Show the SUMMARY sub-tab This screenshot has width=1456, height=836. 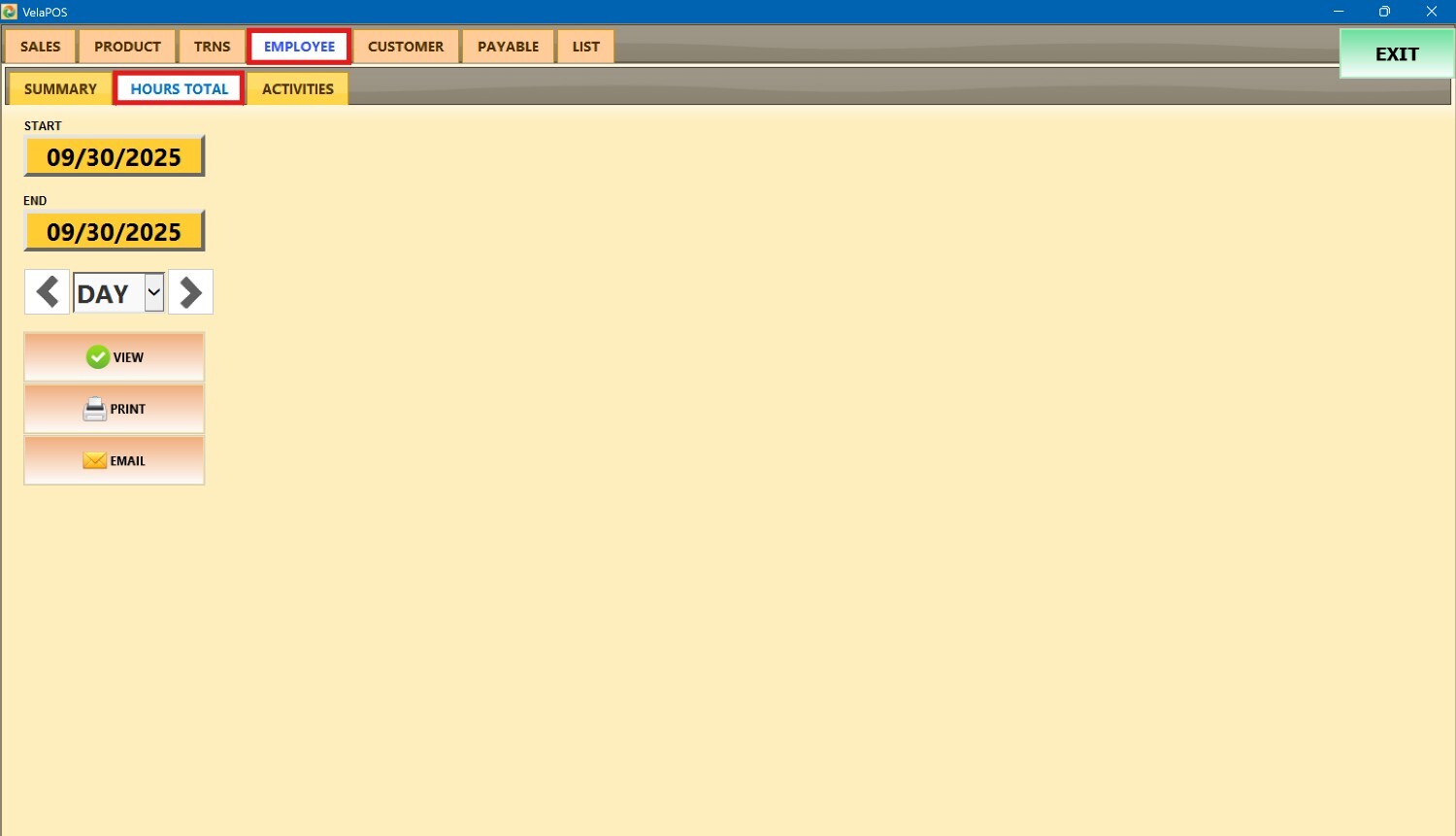[x=60, y=88]
